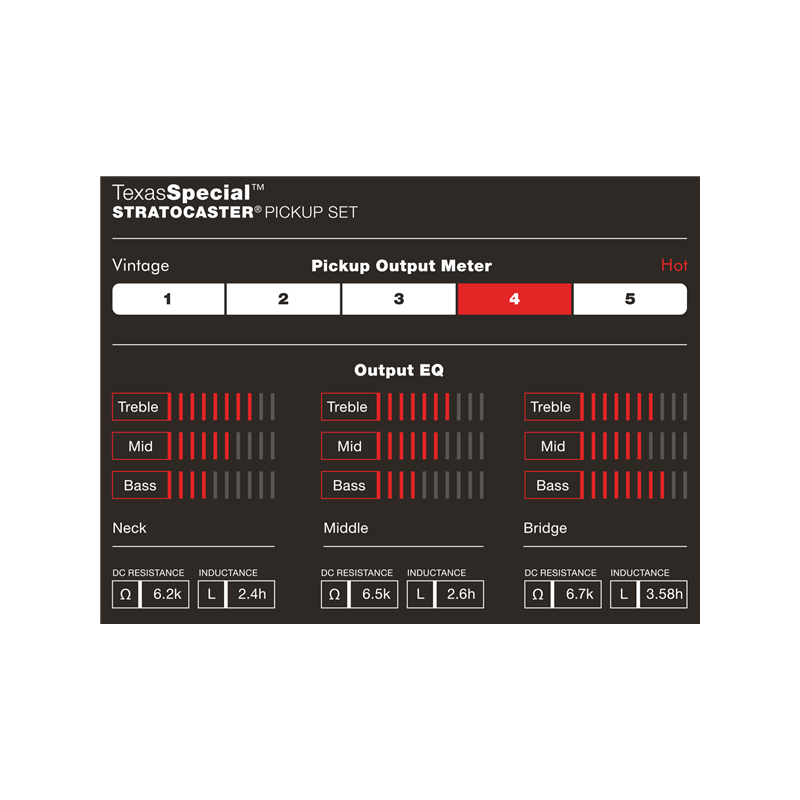Click the Bridge inductance 3.58h value

tap(664, 594)
